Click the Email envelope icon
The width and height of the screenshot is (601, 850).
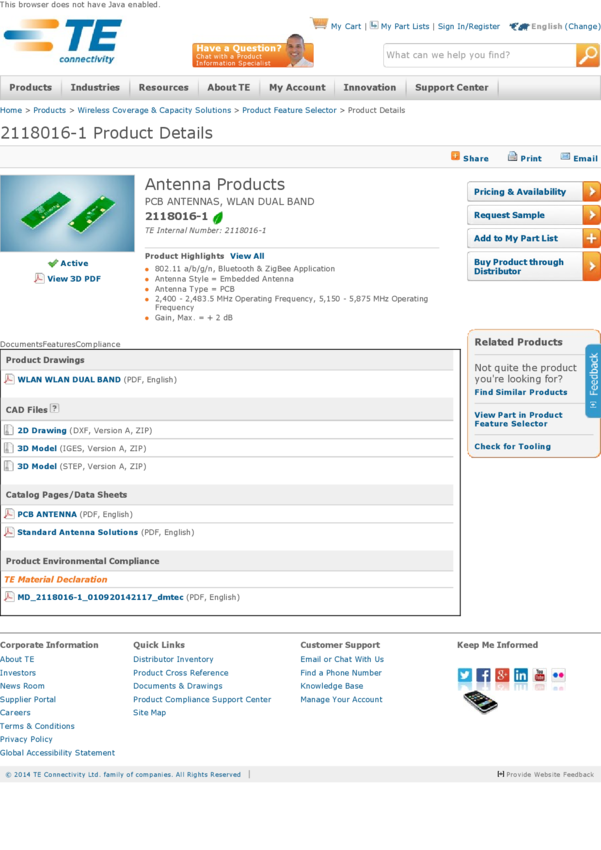(x=565, y=157)
